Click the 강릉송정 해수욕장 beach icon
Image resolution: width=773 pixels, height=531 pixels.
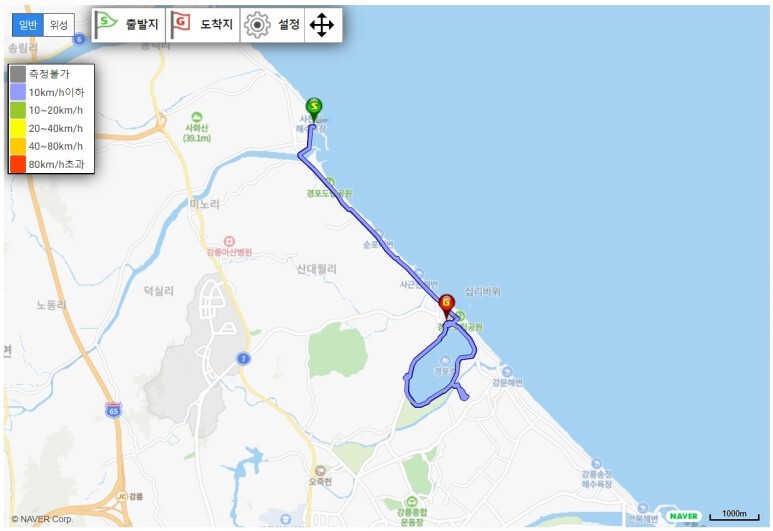coord(597,463)
